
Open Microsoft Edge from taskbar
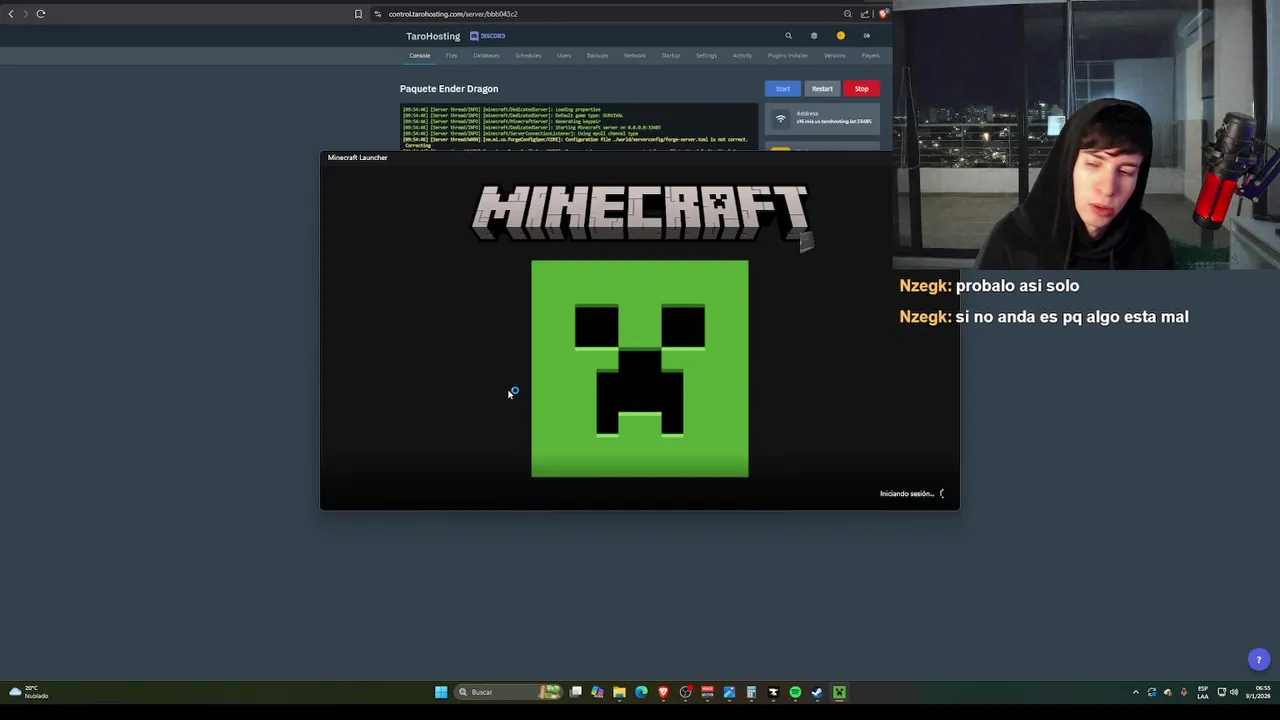641,692
